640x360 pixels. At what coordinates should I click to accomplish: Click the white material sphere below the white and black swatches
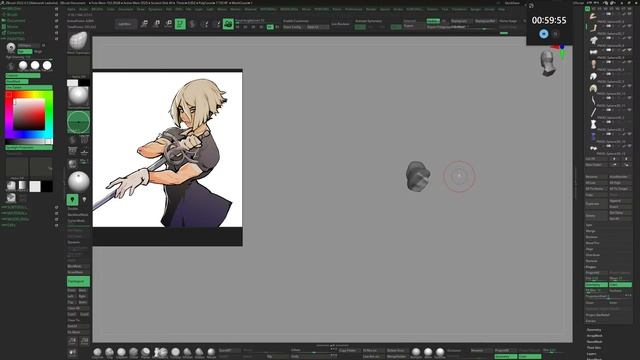[x=78, y=97]
